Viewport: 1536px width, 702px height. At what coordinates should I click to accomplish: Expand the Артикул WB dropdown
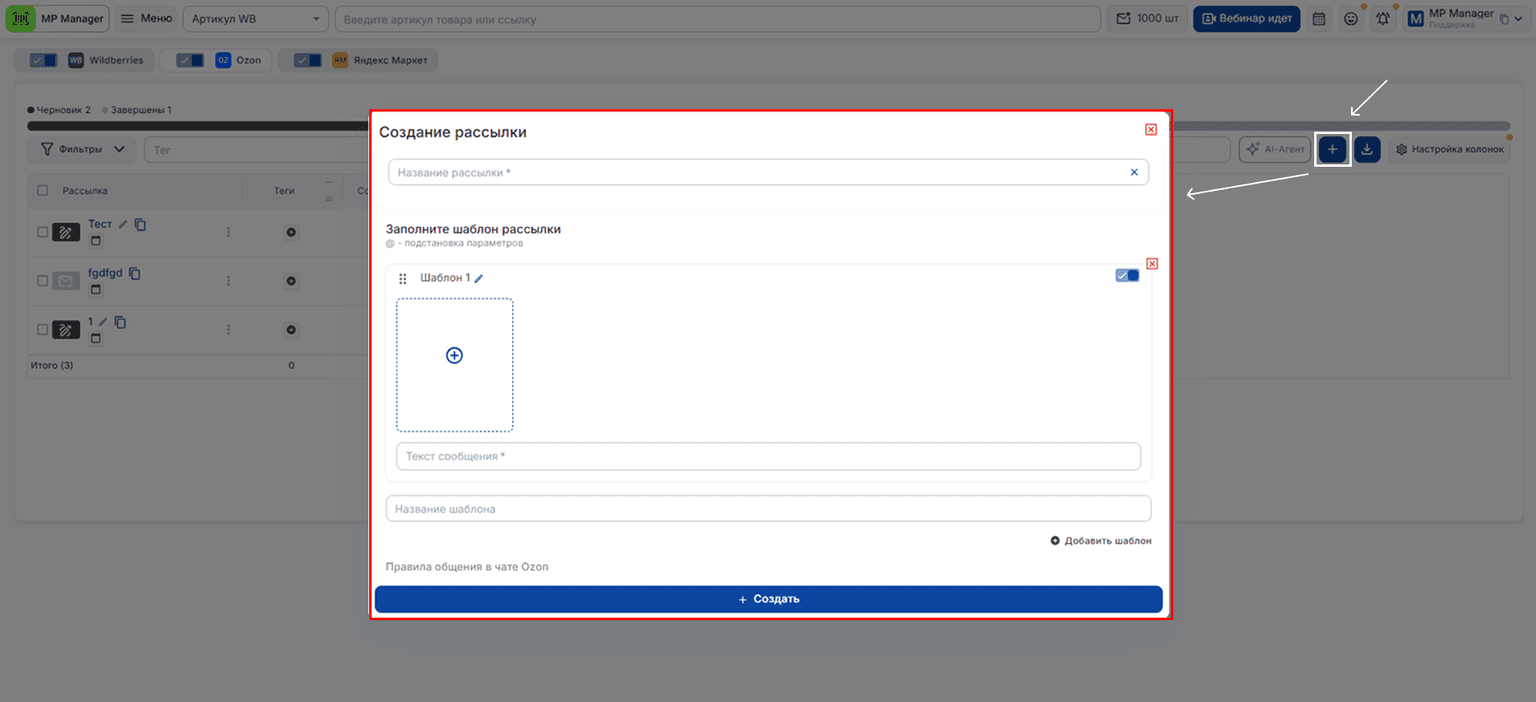click(256, 19)
